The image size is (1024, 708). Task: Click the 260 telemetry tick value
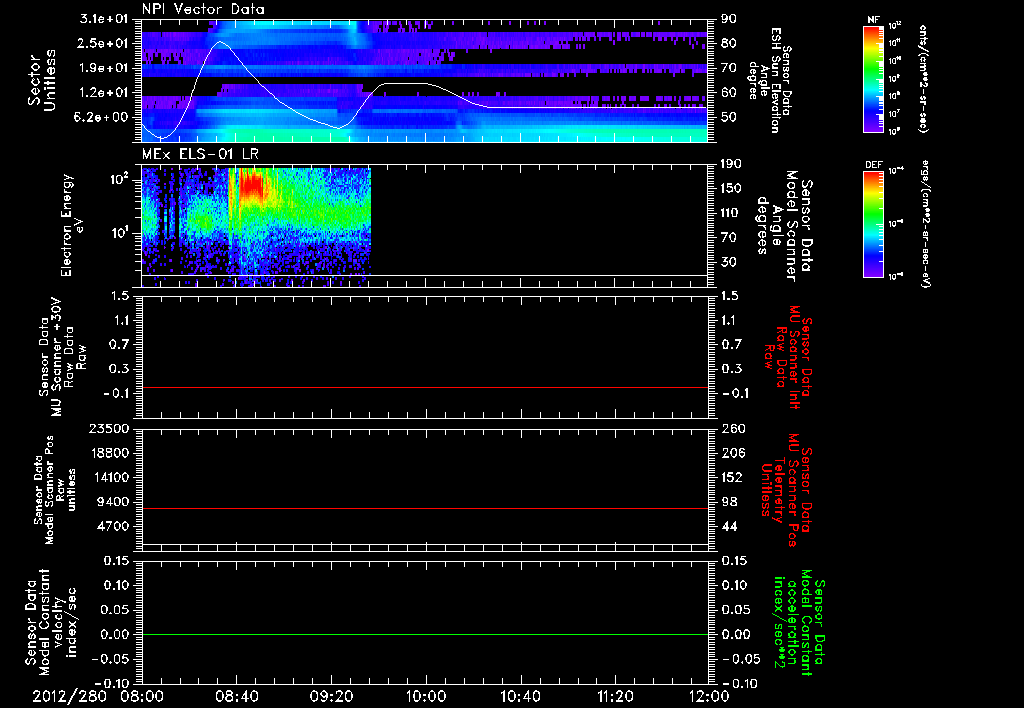pos(732,429)
